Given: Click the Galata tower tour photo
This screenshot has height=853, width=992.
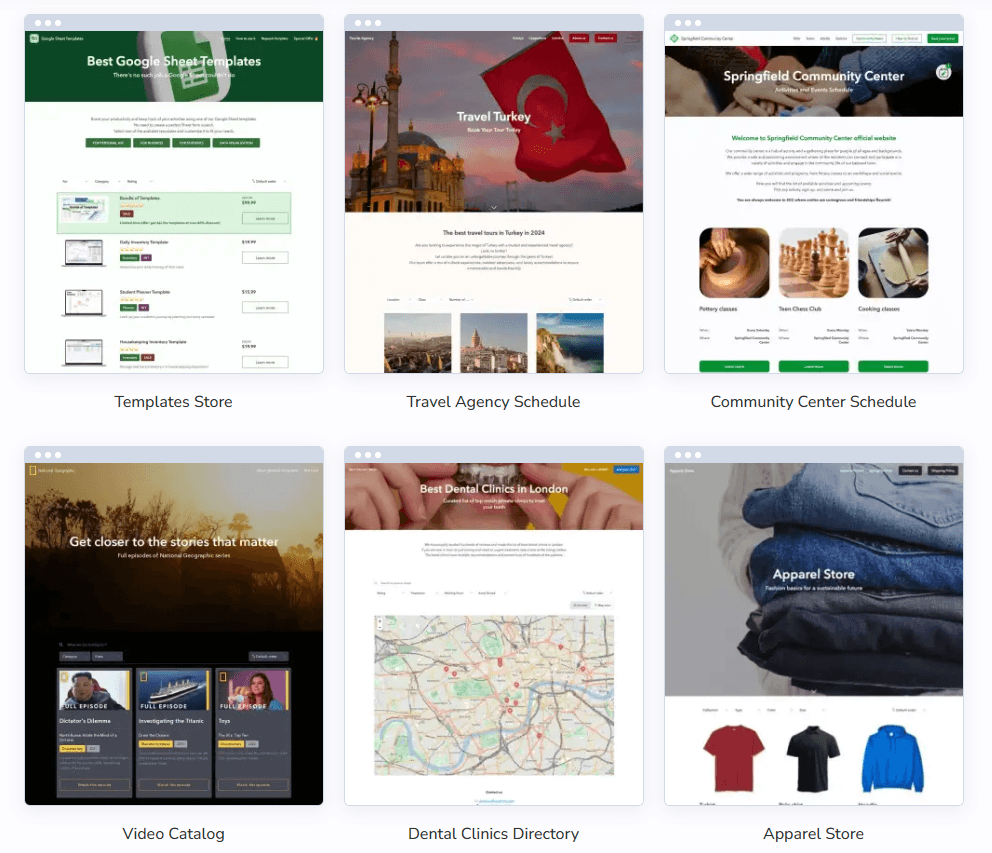Looking at the screenshot, I should point(493,342).
